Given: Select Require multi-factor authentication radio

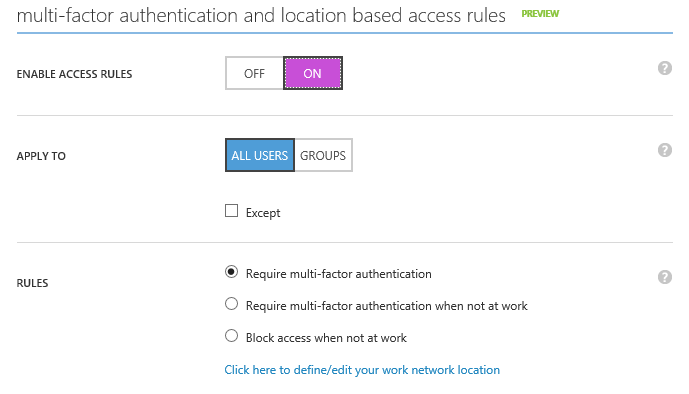Looking at the screenshot, I should [232, 272].
